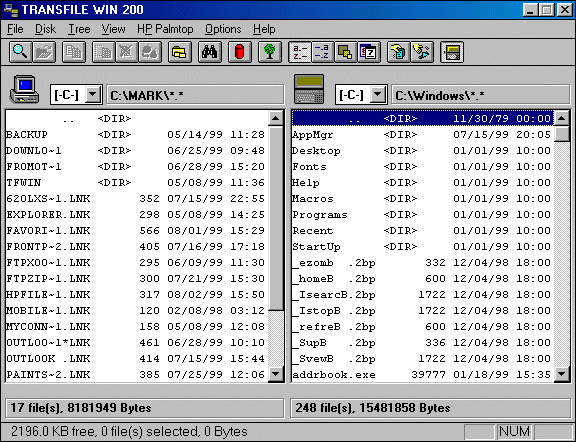Click the sort a-z by name icon
Viewport: 576px width, 442px height.
click(300, 52)
